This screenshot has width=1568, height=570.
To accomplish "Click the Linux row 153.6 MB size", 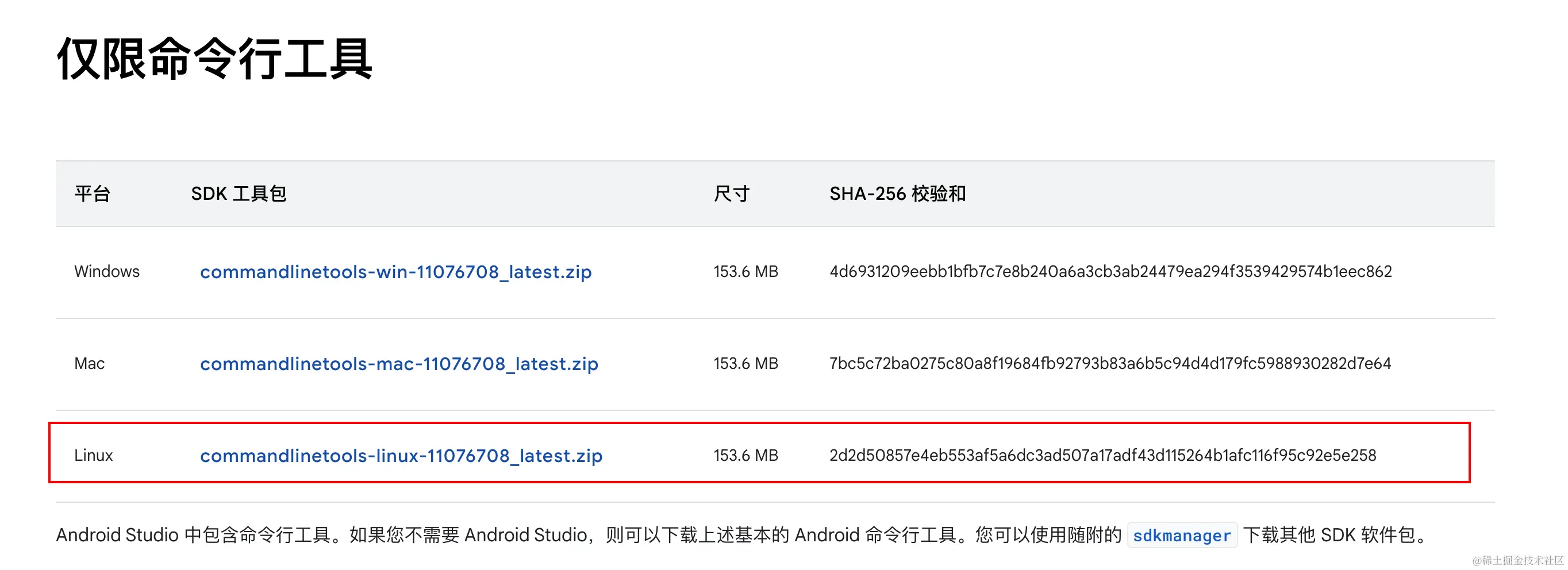I will [745, 455].
